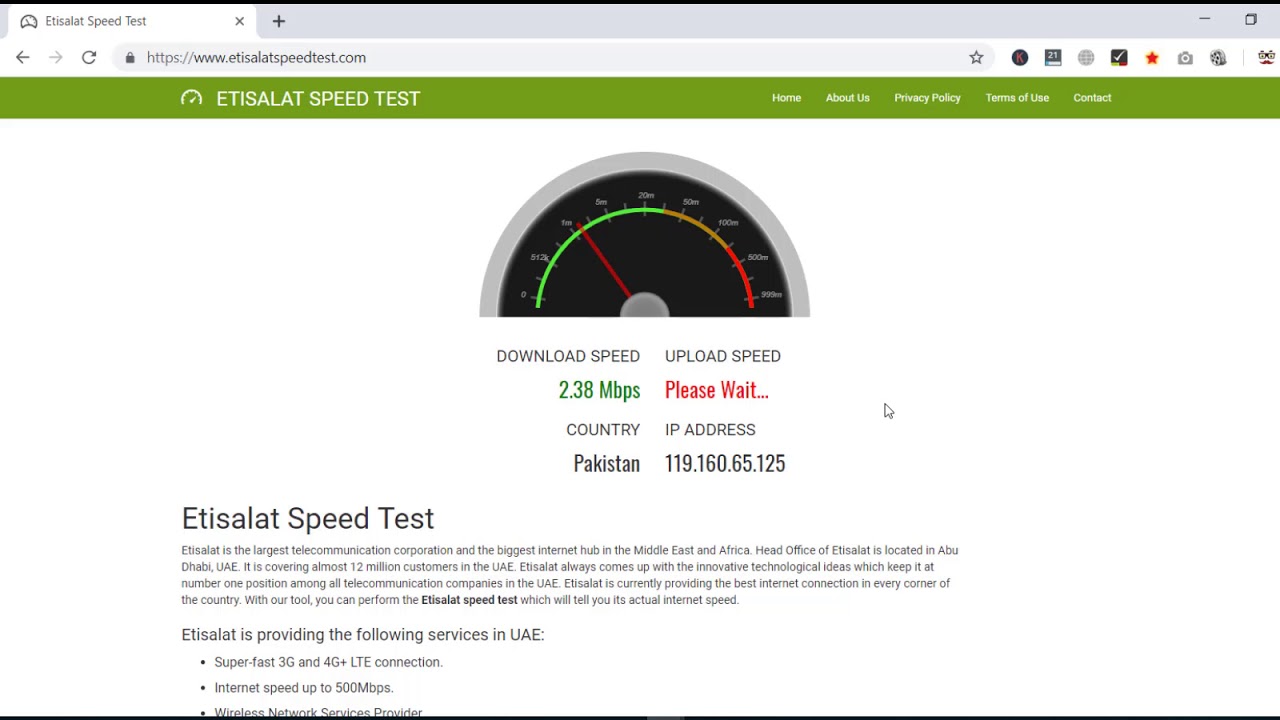Screen dimensions: 1280x720
Task: Click the speedometer logo icon in header
Action: (191, 98)
